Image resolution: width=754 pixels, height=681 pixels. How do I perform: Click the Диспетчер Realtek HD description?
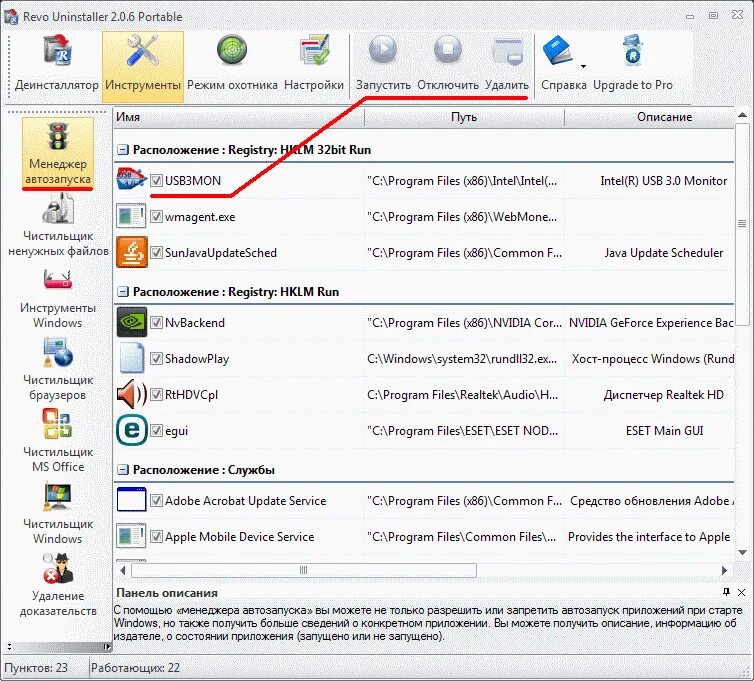(664, 394)
